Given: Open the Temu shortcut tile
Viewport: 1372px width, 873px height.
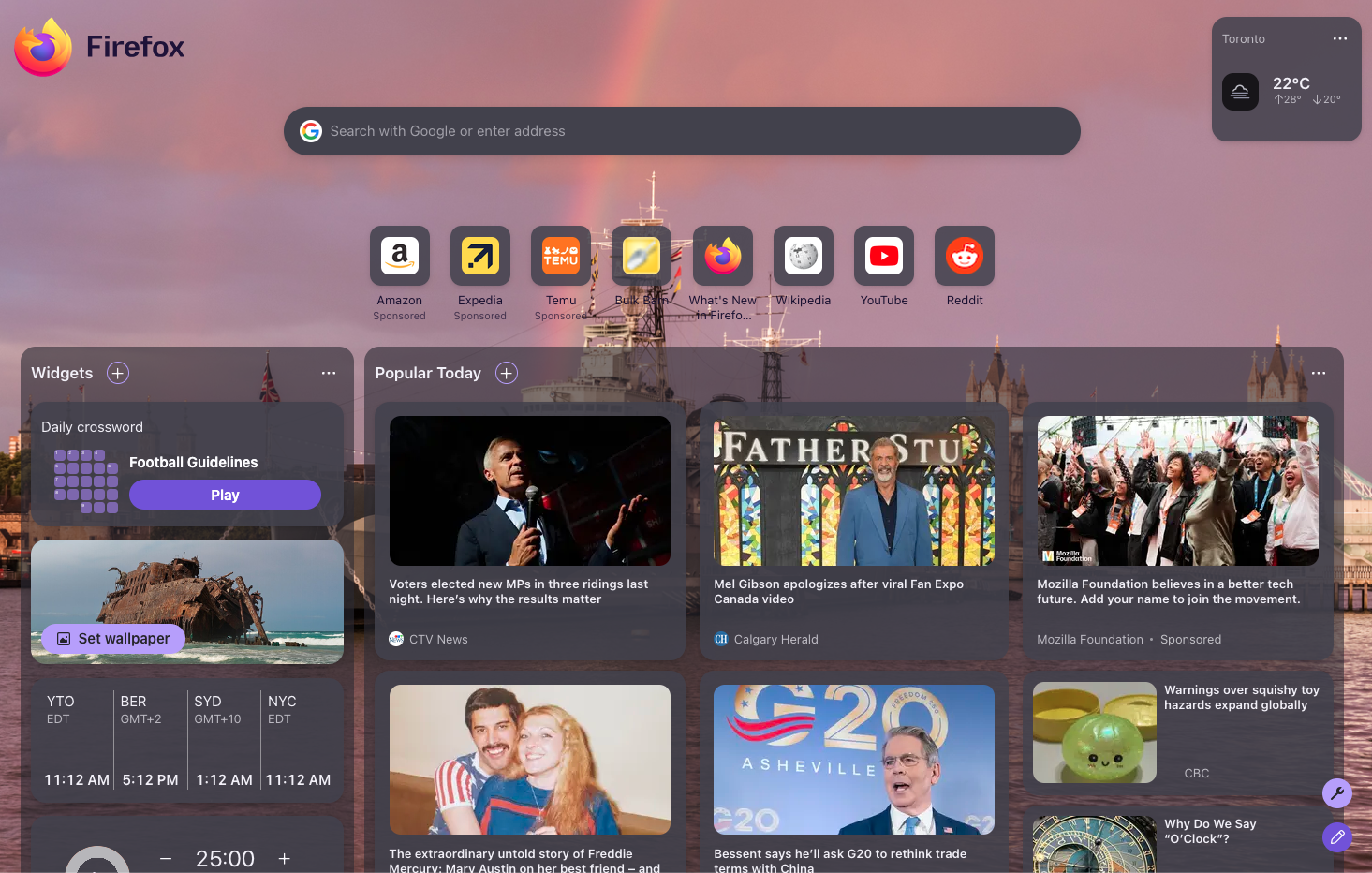Looking at the screenshot, I should click(561, 256).
